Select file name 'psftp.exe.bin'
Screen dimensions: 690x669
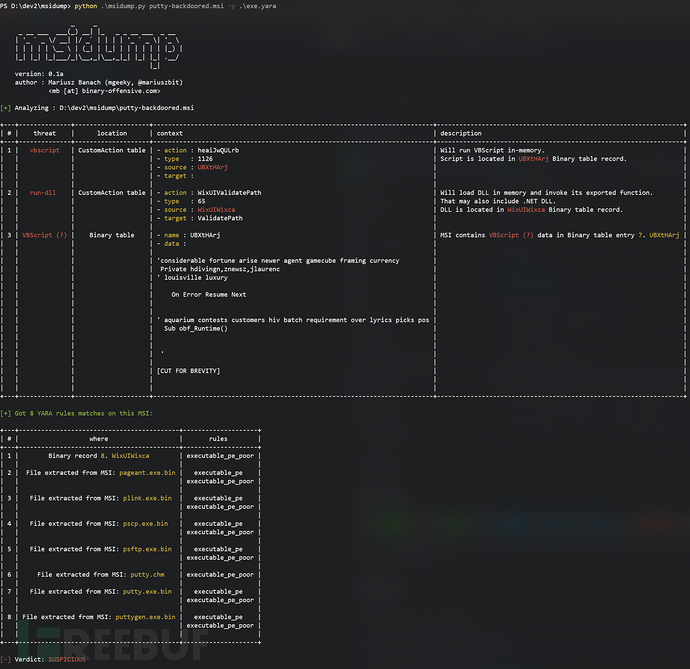click(147, 549)
